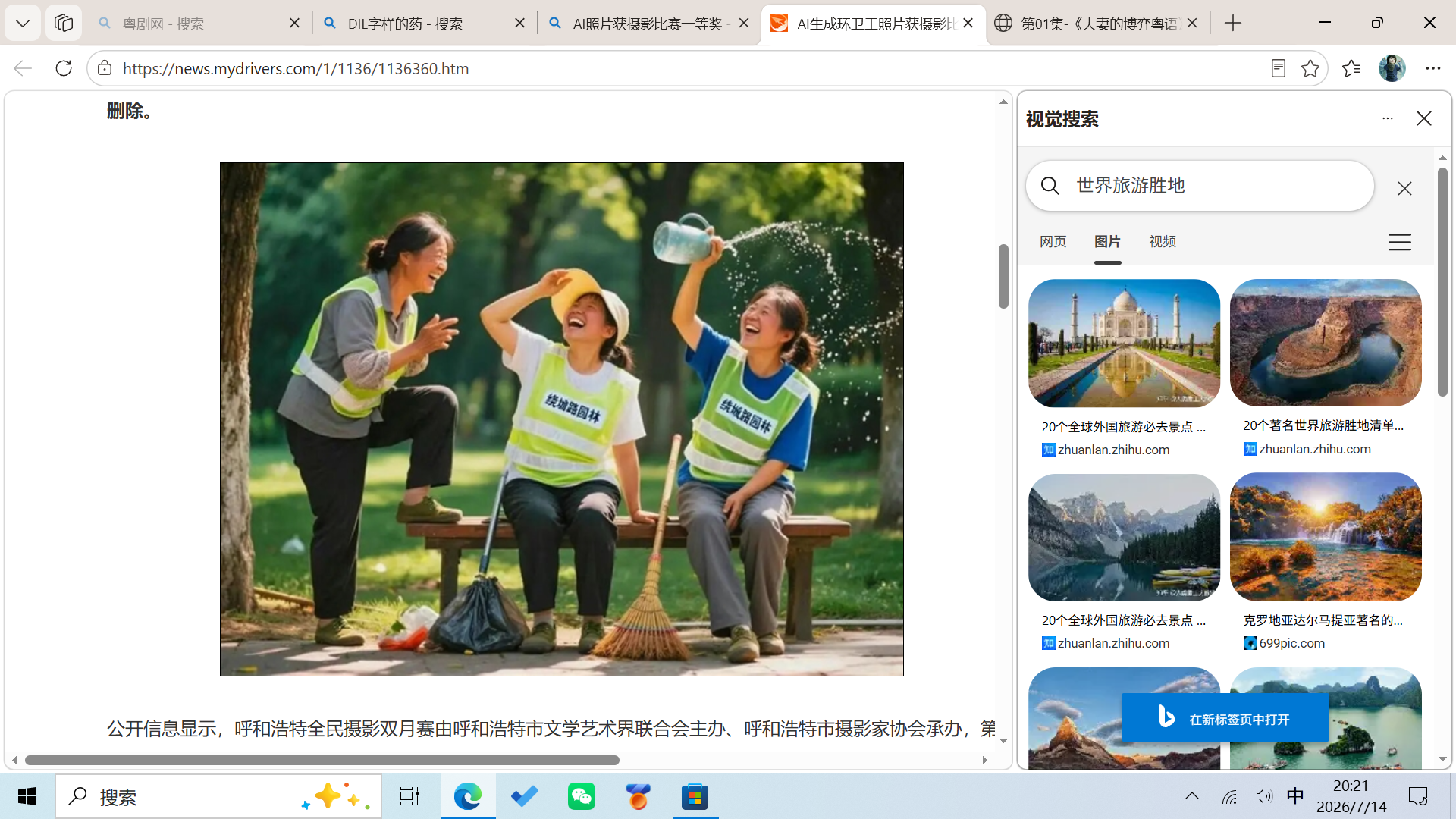1456x819 pixels.
Task: Go back to previous page
Action: coord(23,68)
